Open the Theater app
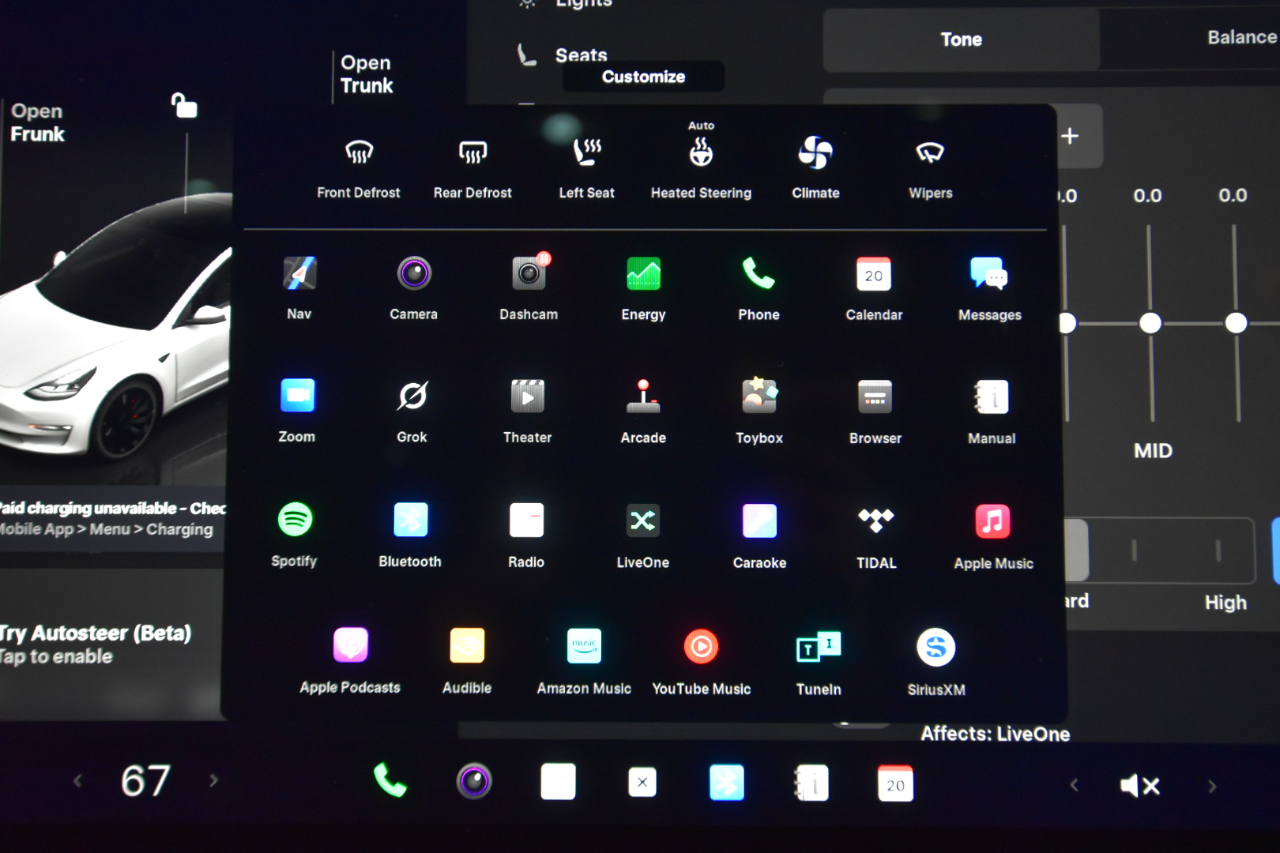 (x=527, y=396)
